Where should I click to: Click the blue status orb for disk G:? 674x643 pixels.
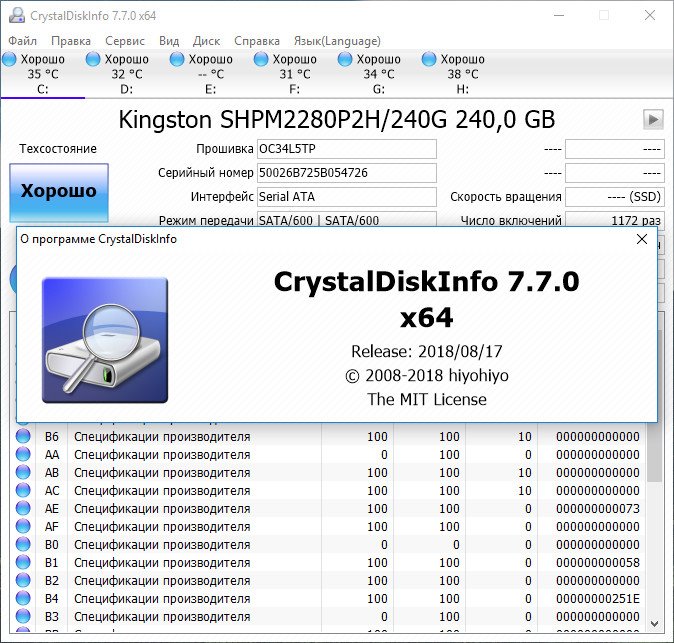tap(345, 59)
